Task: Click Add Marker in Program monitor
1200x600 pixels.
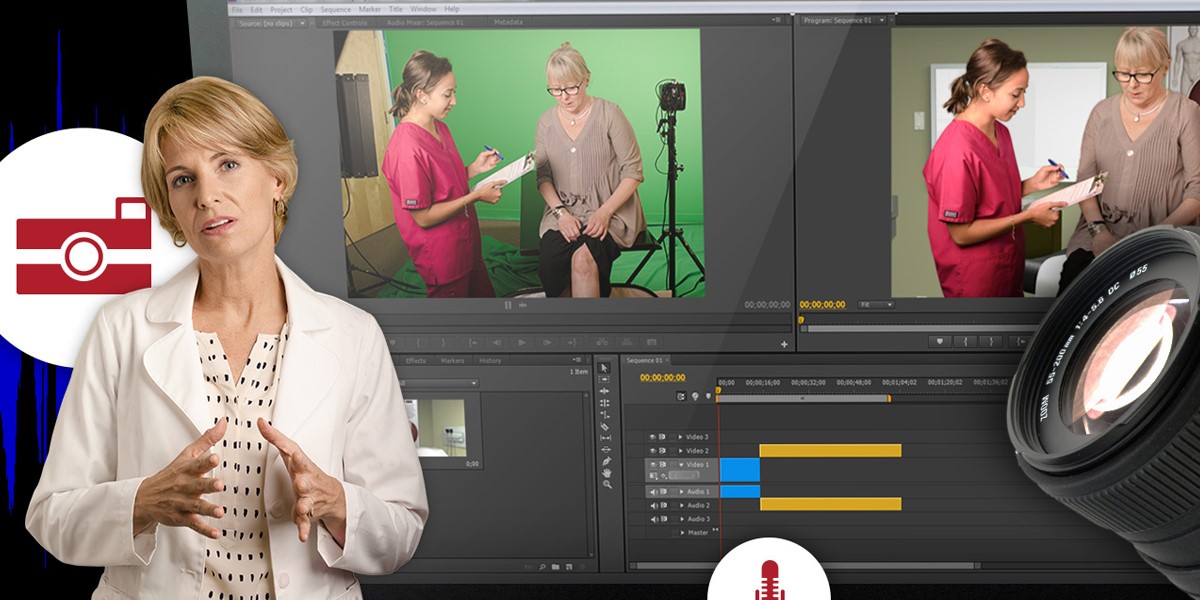Action: (939, 341)
